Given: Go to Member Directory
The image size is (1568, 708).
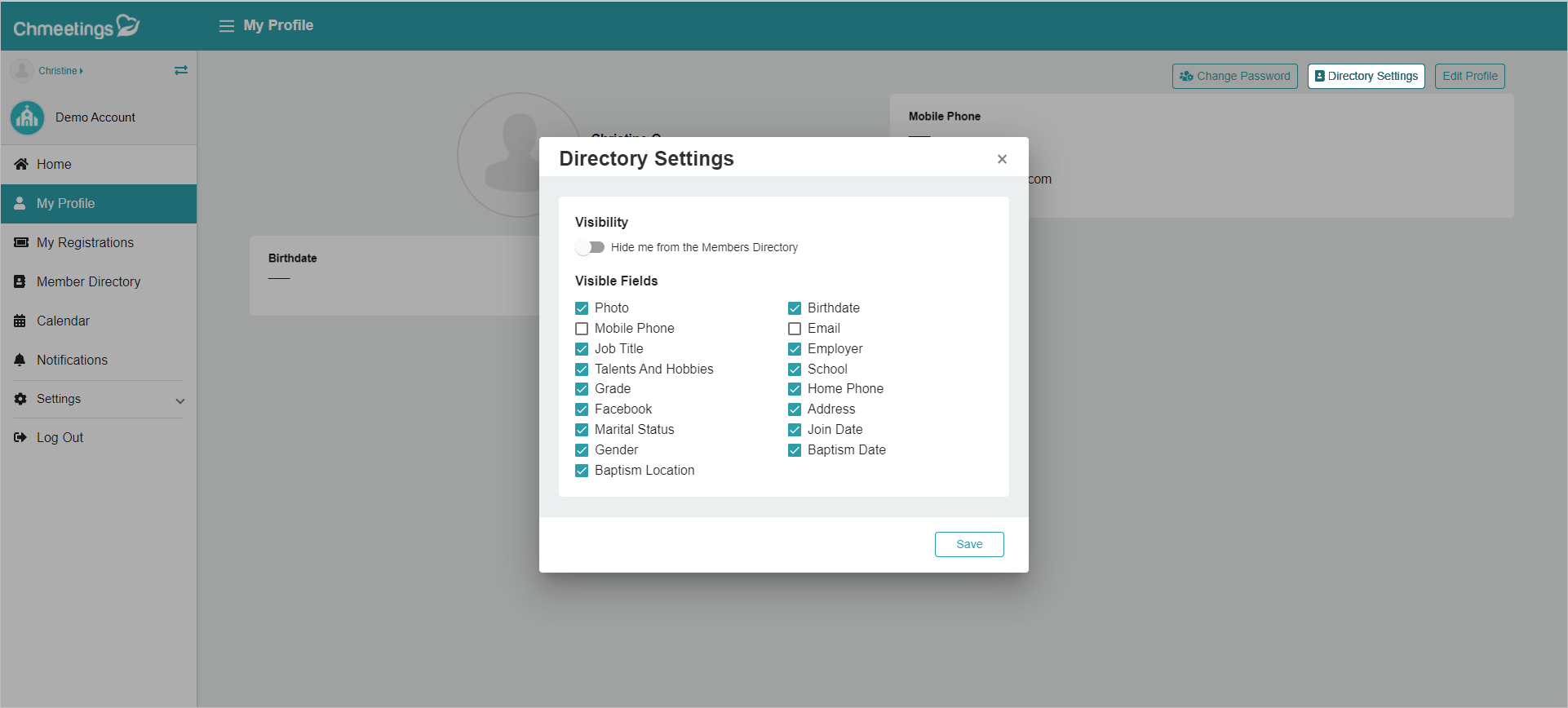Looking at the screenshot, I should pos(99,281).
